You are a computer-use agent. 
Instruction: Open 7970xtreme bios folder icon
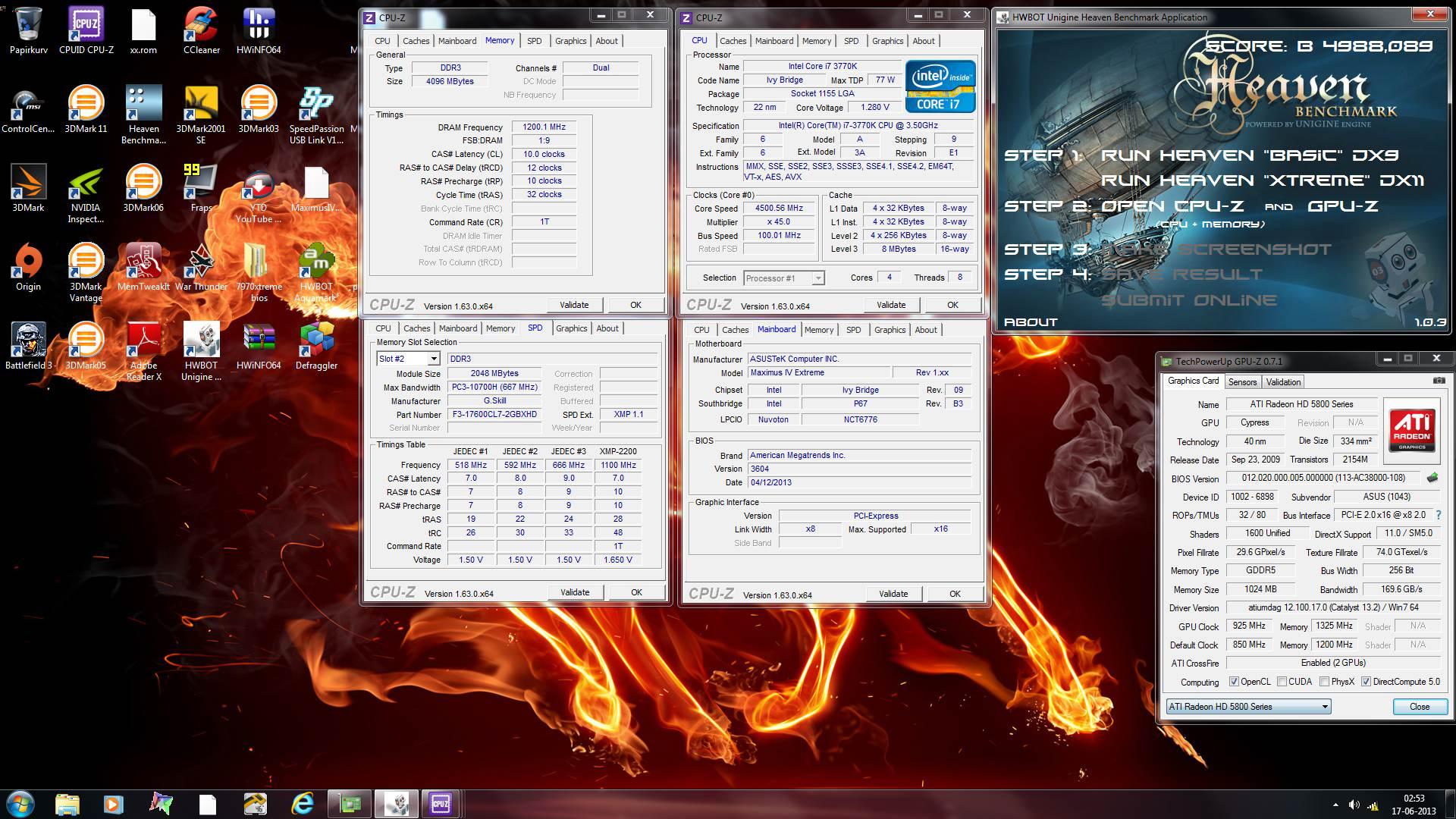[259, 272]
